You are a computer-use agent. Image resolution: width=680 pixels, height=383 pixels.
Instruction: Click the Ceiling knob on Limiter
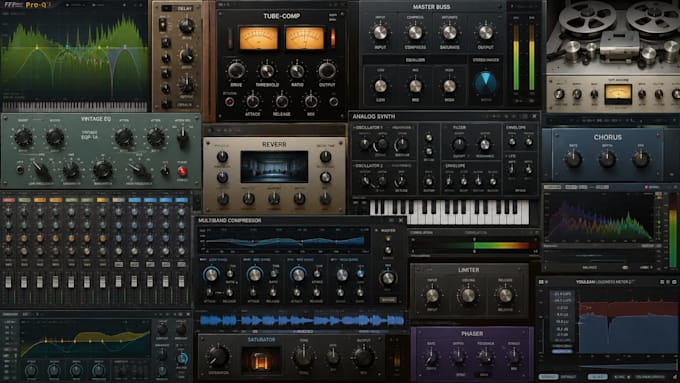[468, 296]
